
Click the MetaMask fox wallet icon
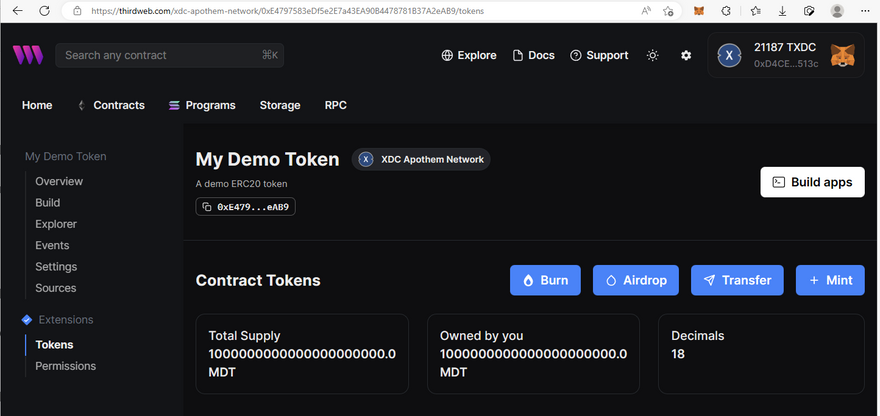(843, 56)
